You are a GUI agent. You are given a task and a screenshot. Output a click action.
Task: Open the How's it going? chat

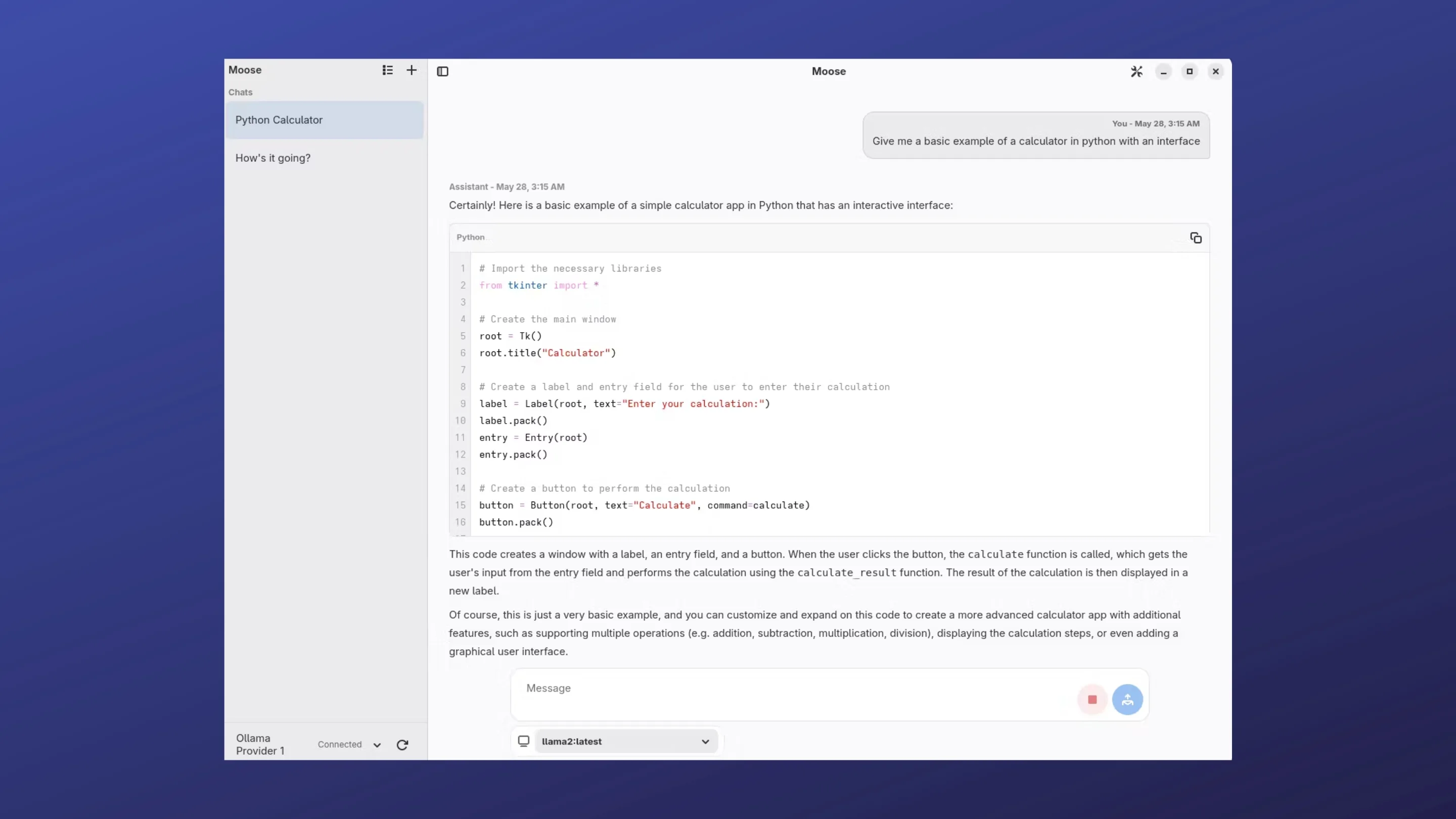pyautogui.click(x=325, y=158)
